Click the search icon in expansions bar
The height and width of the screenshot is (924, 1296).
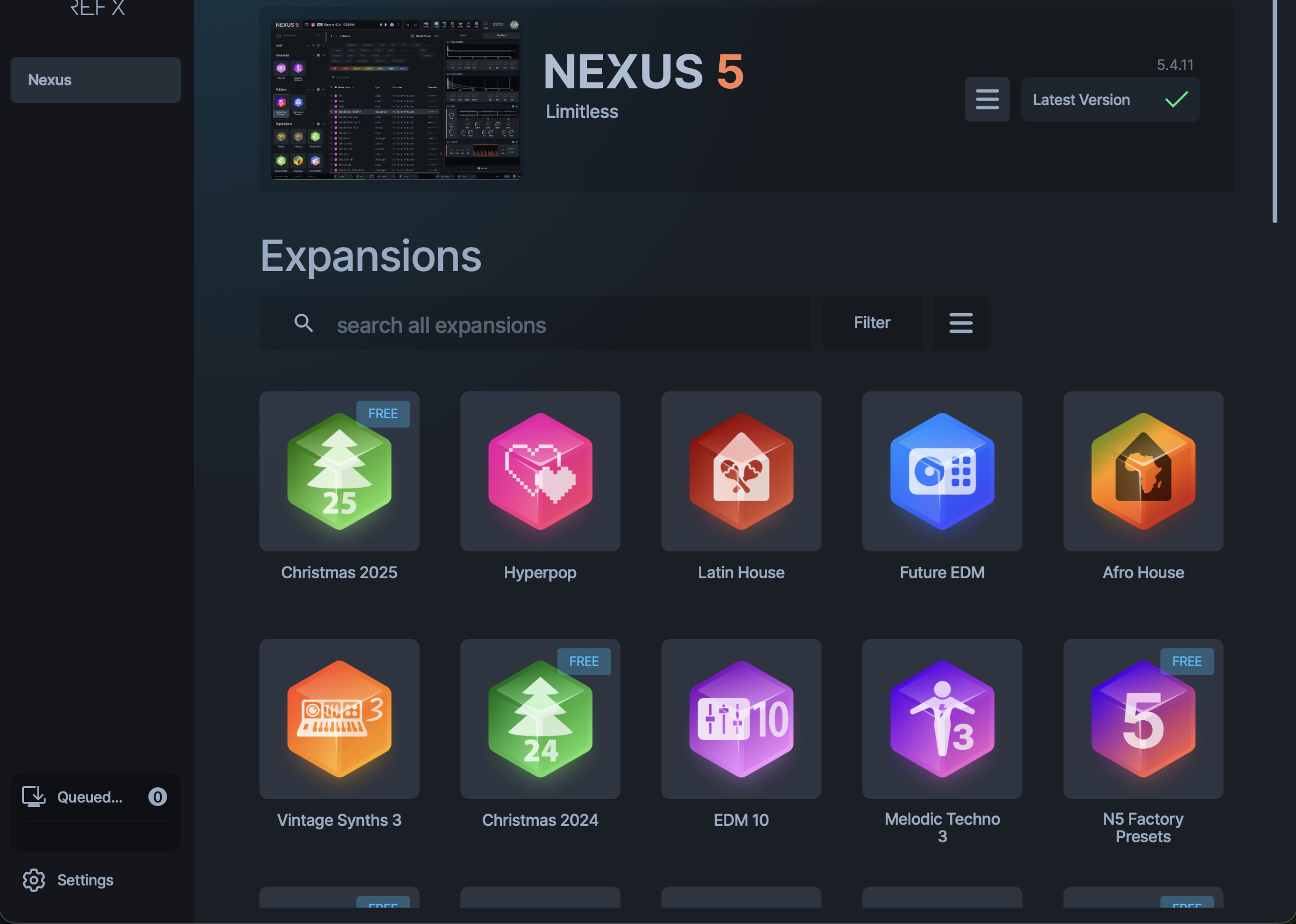click(x=304, y=323)
